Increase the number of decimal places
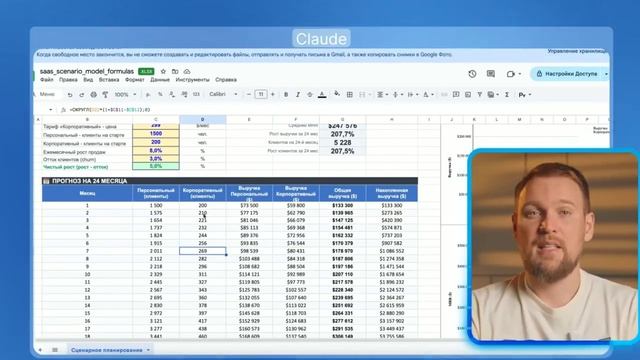 [184, 95]
